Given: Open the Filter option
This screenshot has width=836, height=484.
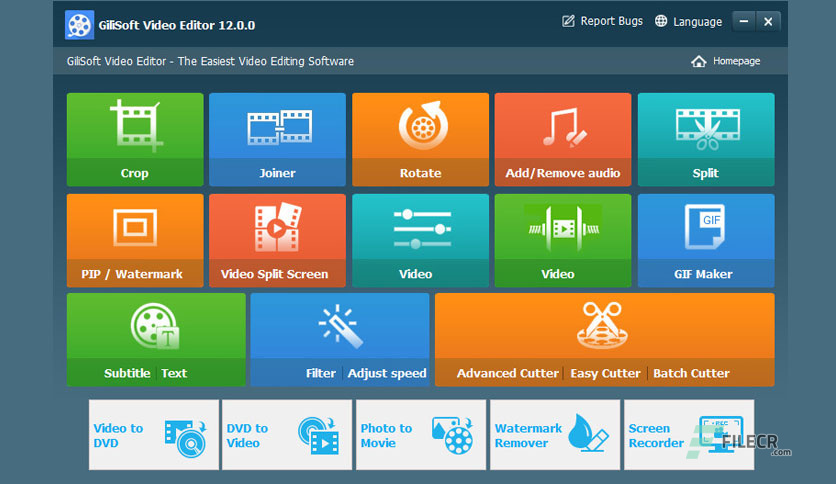Looking at the screenshot, I should pos(320,373).
